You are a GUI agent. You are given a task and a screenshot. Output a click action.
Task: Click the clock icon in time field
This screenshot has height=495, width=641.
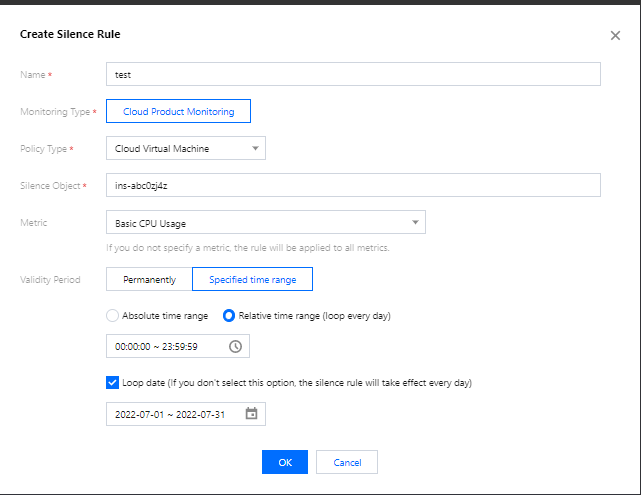pos(235,346)
